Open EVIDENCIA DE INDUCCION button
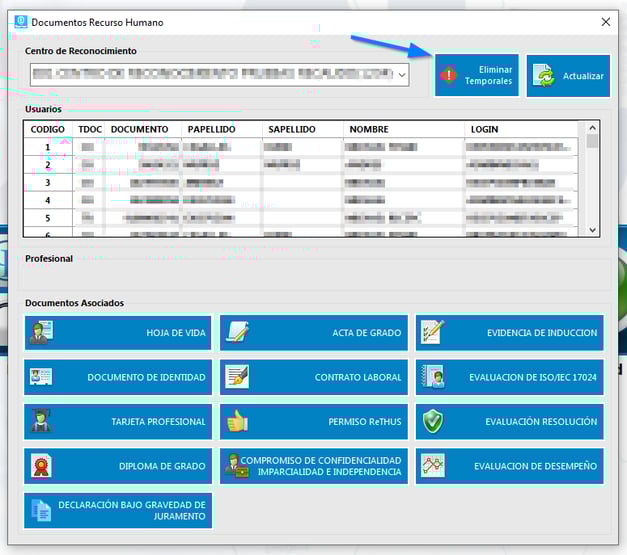Screen dimensions: 627x555 [x=509, y=332]
